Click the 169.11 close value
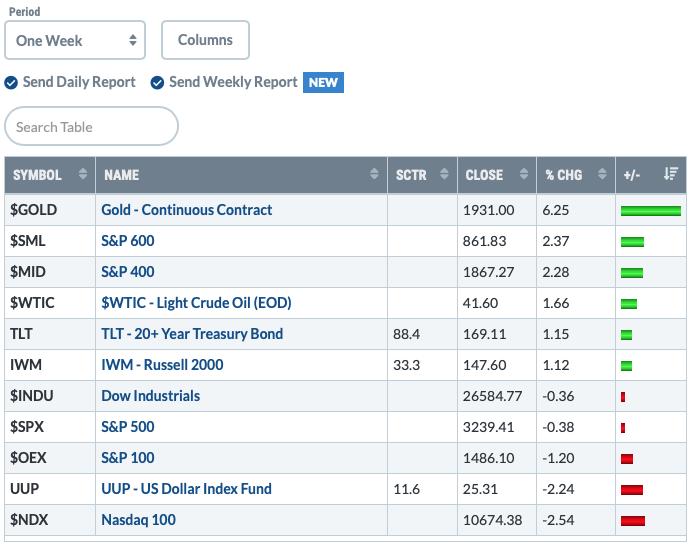 point(484,334)
